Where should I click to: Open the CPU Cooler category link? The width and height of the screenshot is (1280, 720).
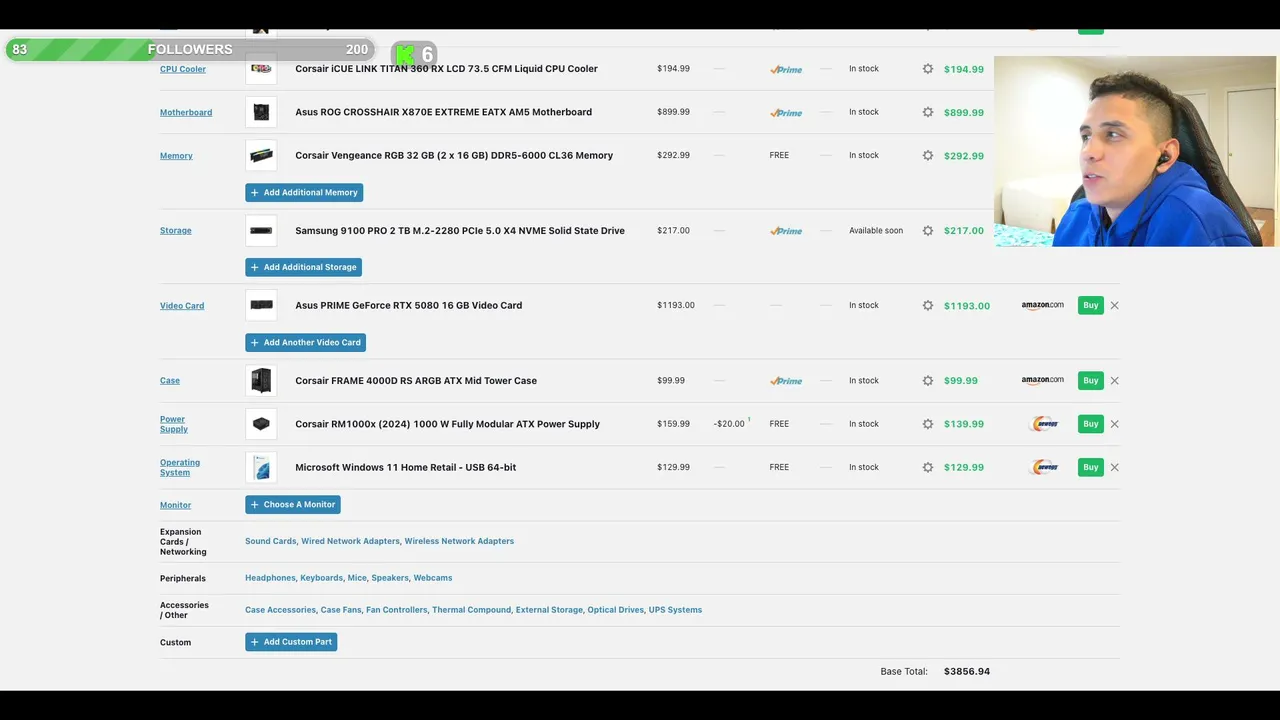click(183, 69)
